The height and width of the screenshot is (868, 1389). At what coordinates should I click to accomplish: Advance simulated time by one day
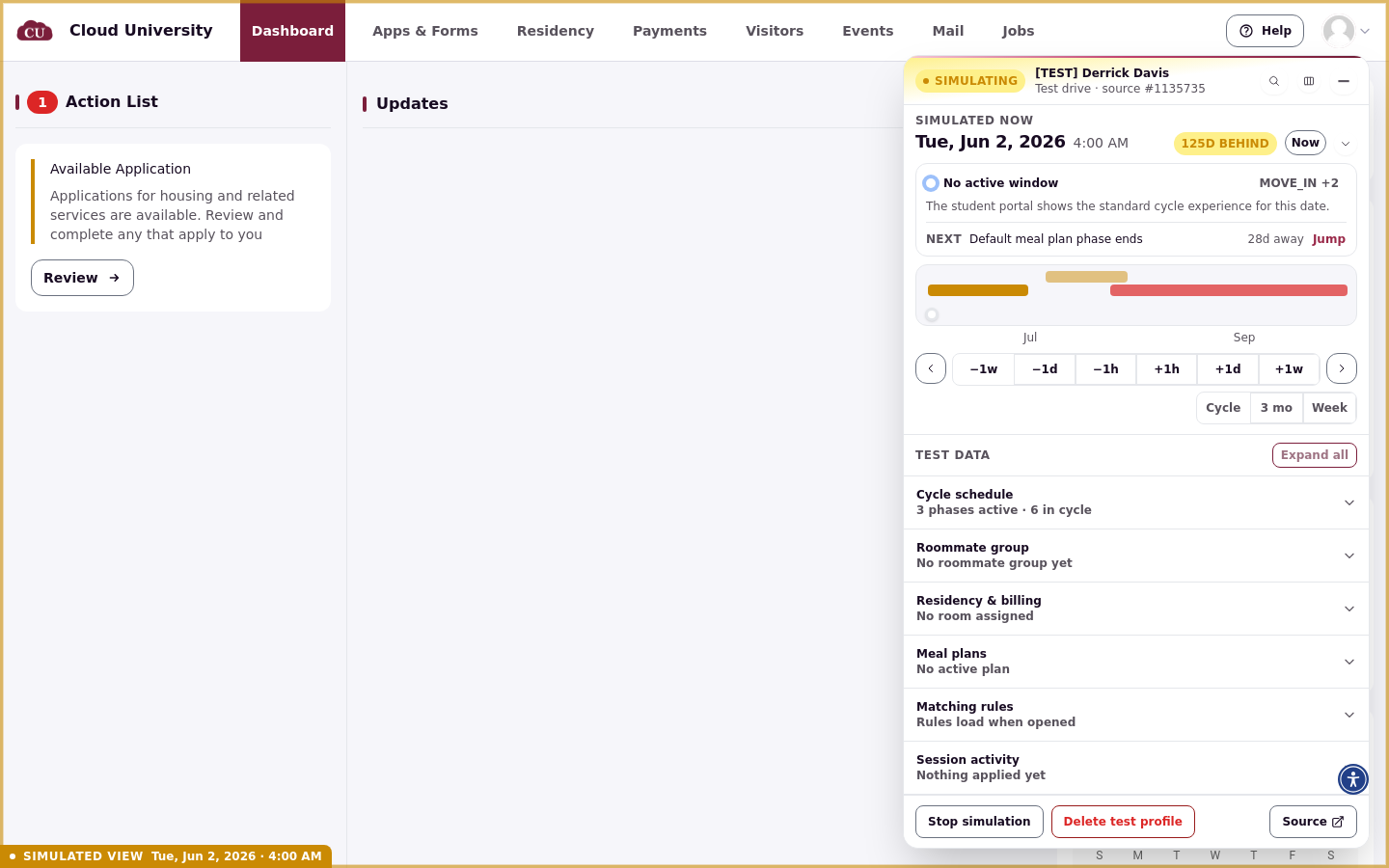pos(1228,369)
